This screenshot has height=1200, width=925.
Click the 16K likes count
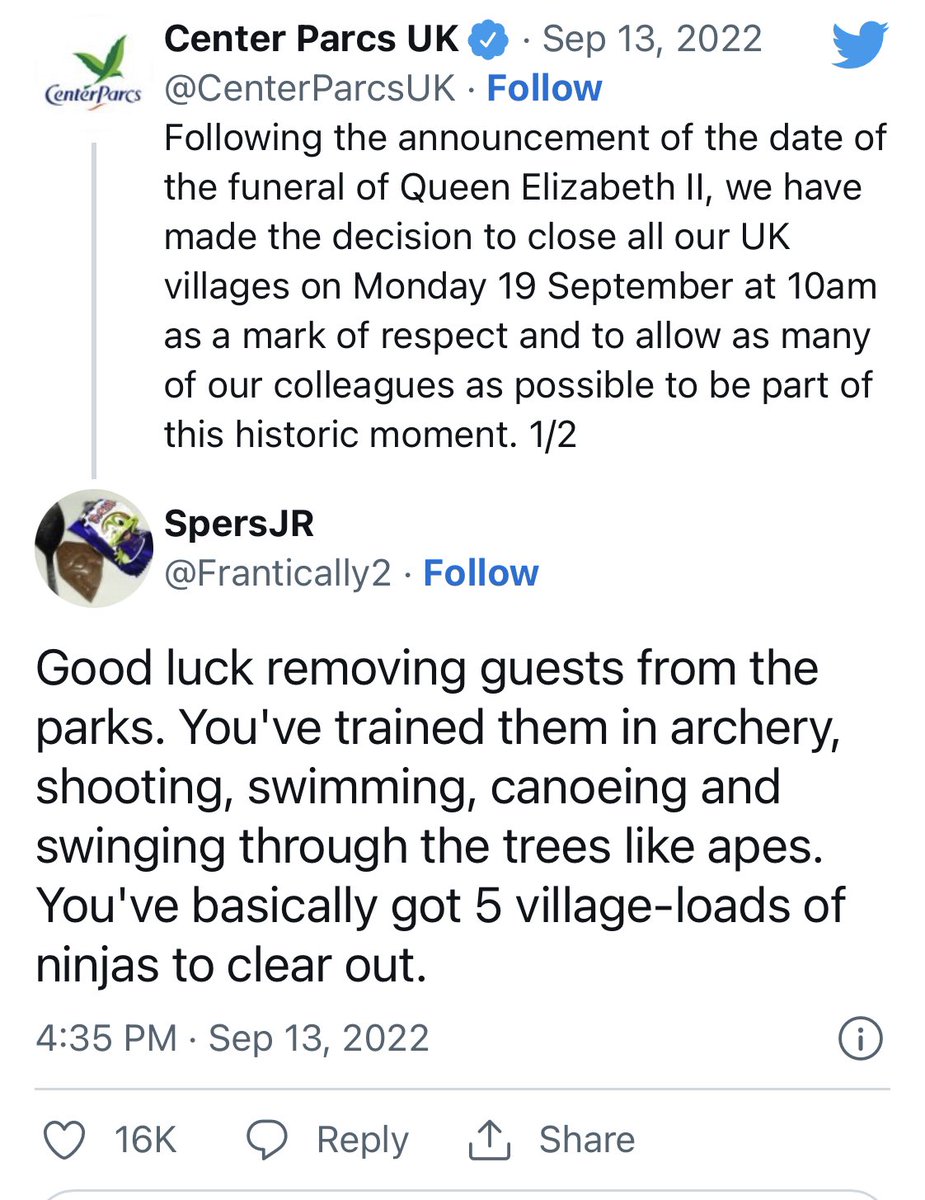[x=146, y=1140]
